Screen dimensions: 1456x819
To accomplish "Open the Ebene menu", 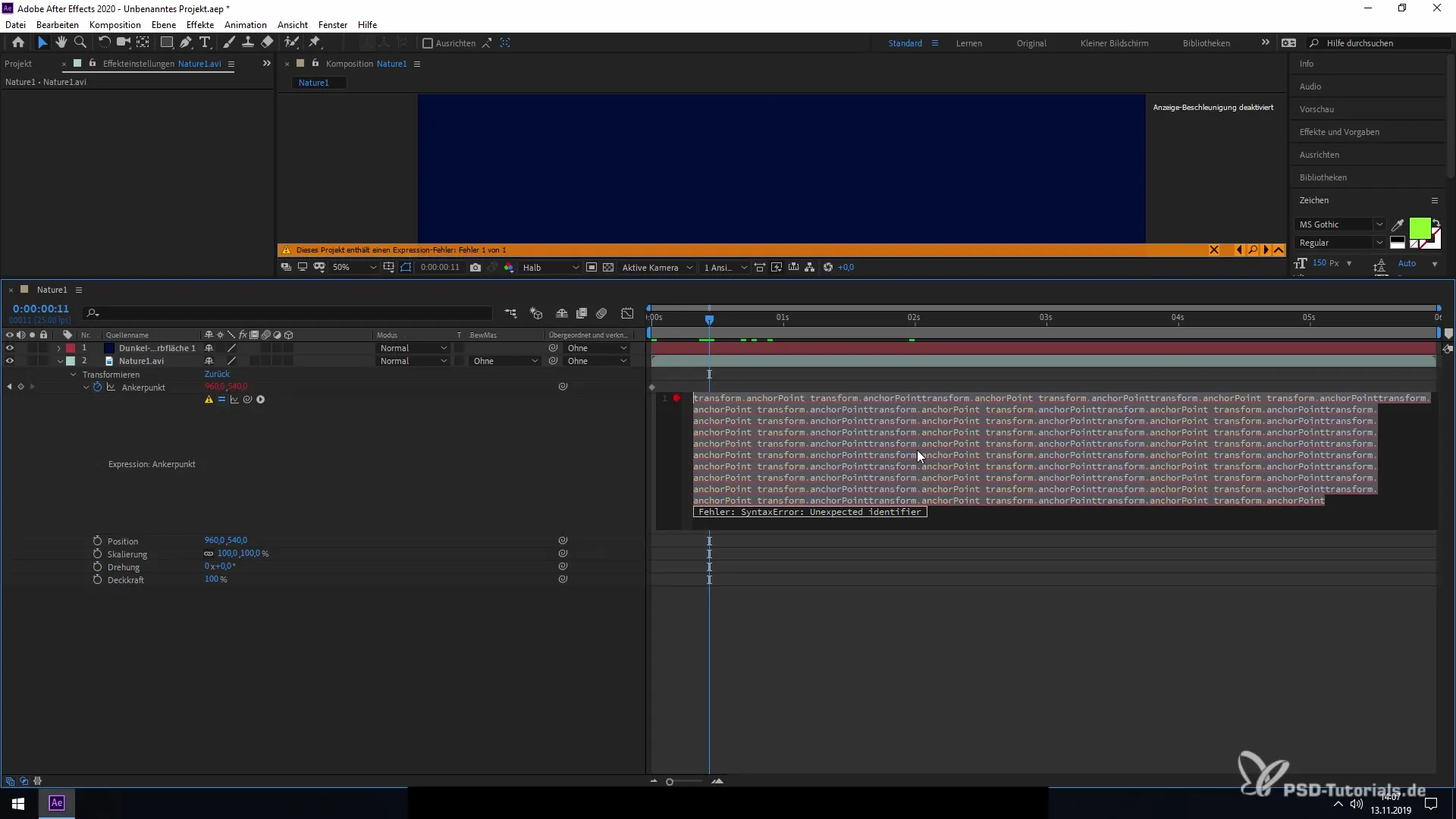I will [x=164, y=24].
